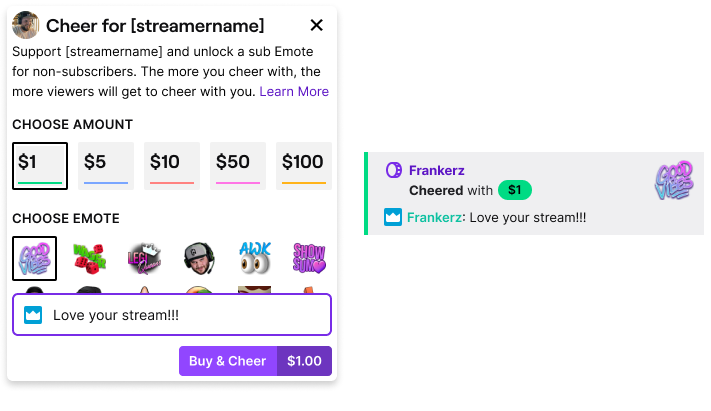Click the Love your stream message field
The height and width of the screenshot is (411, 711).
pyautogui.click(x=185, y=315)
